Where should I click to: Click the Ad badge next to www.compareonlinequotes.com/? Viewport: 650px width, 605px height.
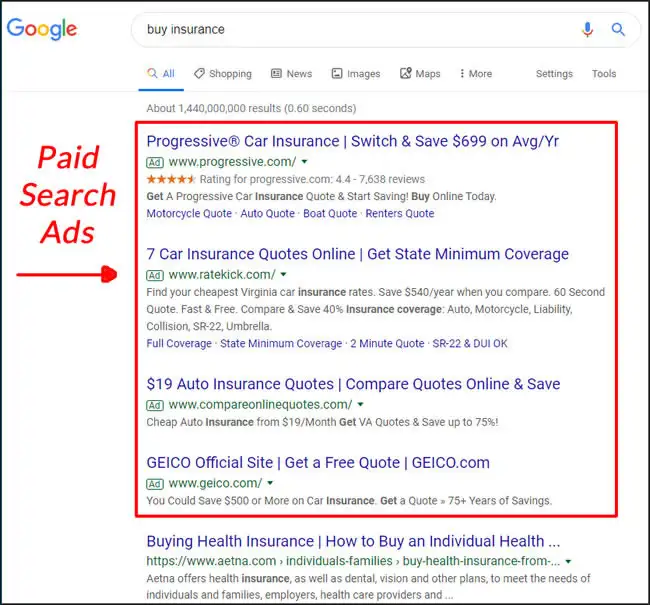point(155,405)
